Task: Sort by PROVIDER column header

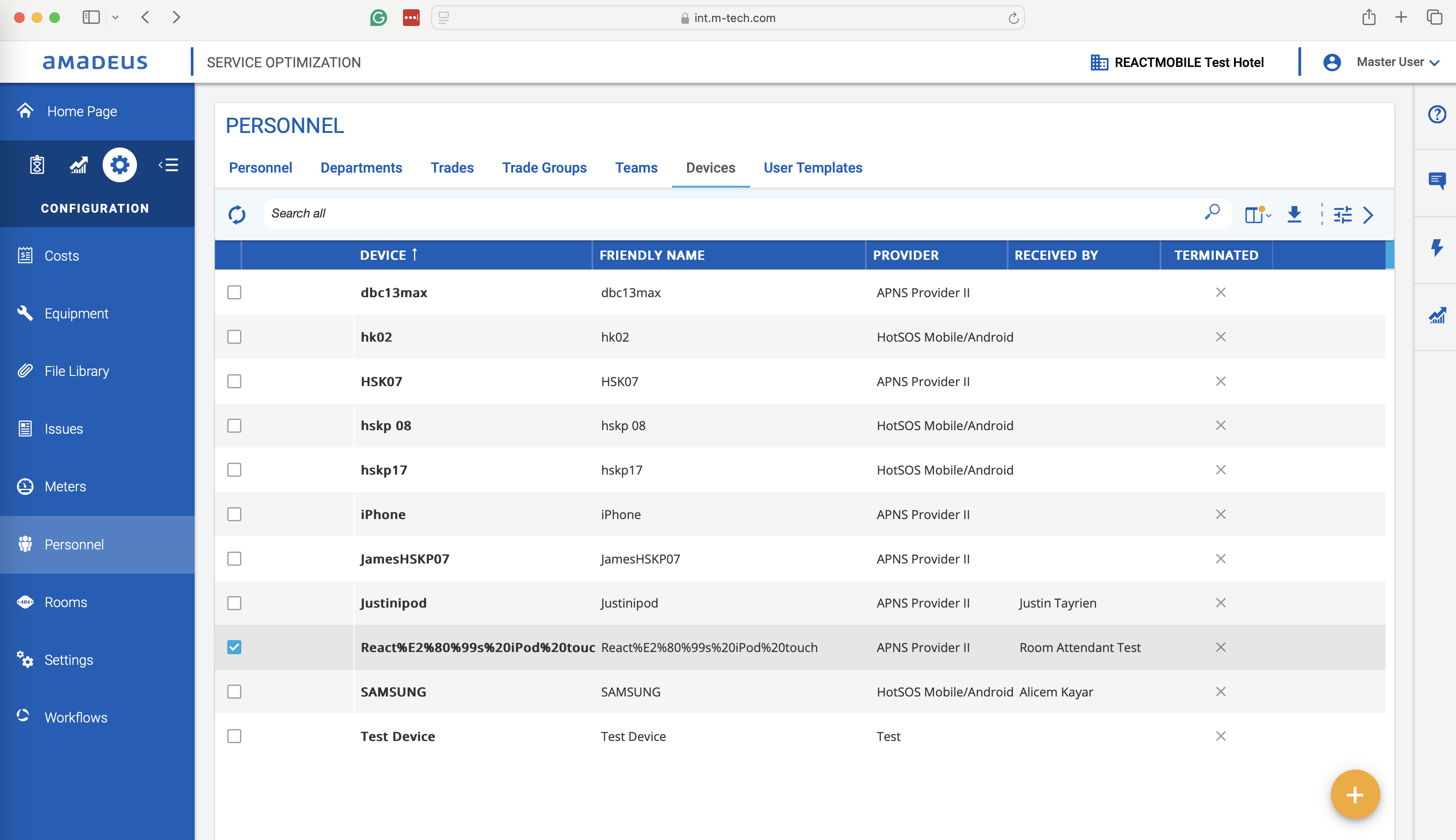Action: (905, 255)
